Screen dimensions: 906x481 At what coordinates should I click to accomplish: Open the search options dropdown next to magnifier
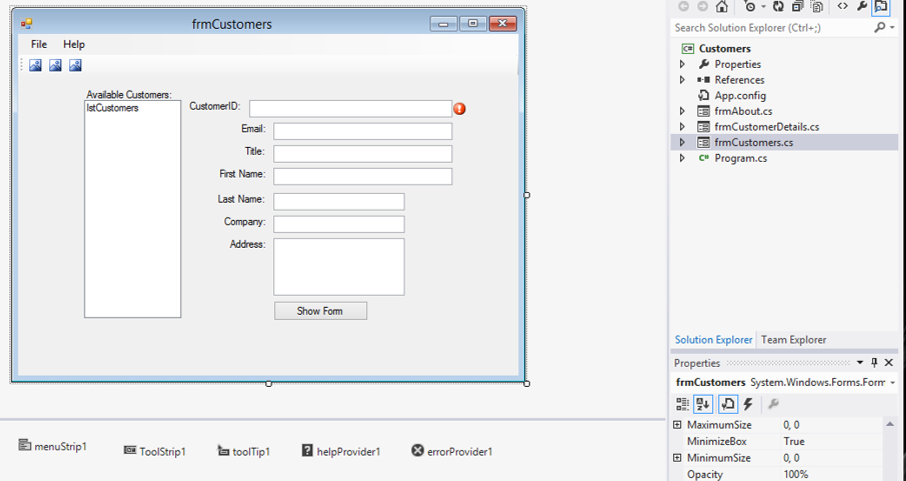tap(893, 28)
